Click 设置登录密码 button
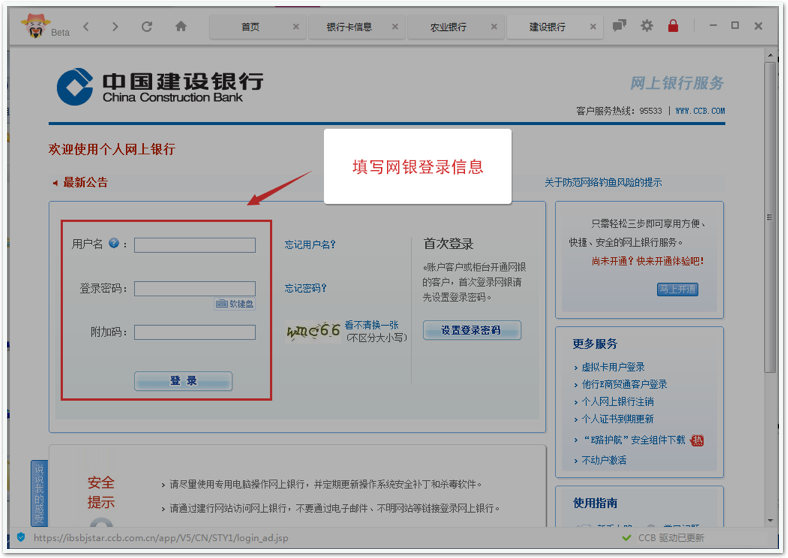 (472, 330)
